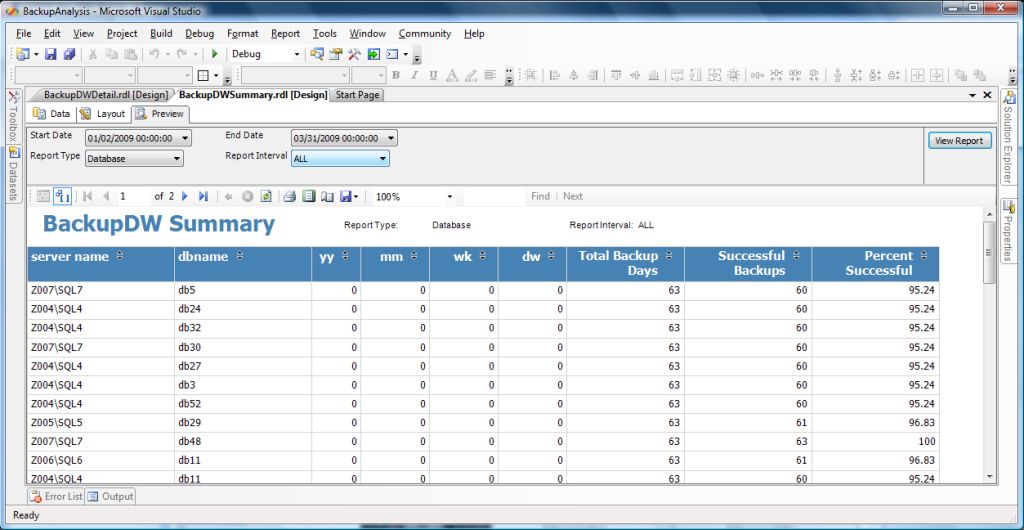The image size is (1024, 530).
Task: Toggle sort on server name column
Action: tap(120, 256)
